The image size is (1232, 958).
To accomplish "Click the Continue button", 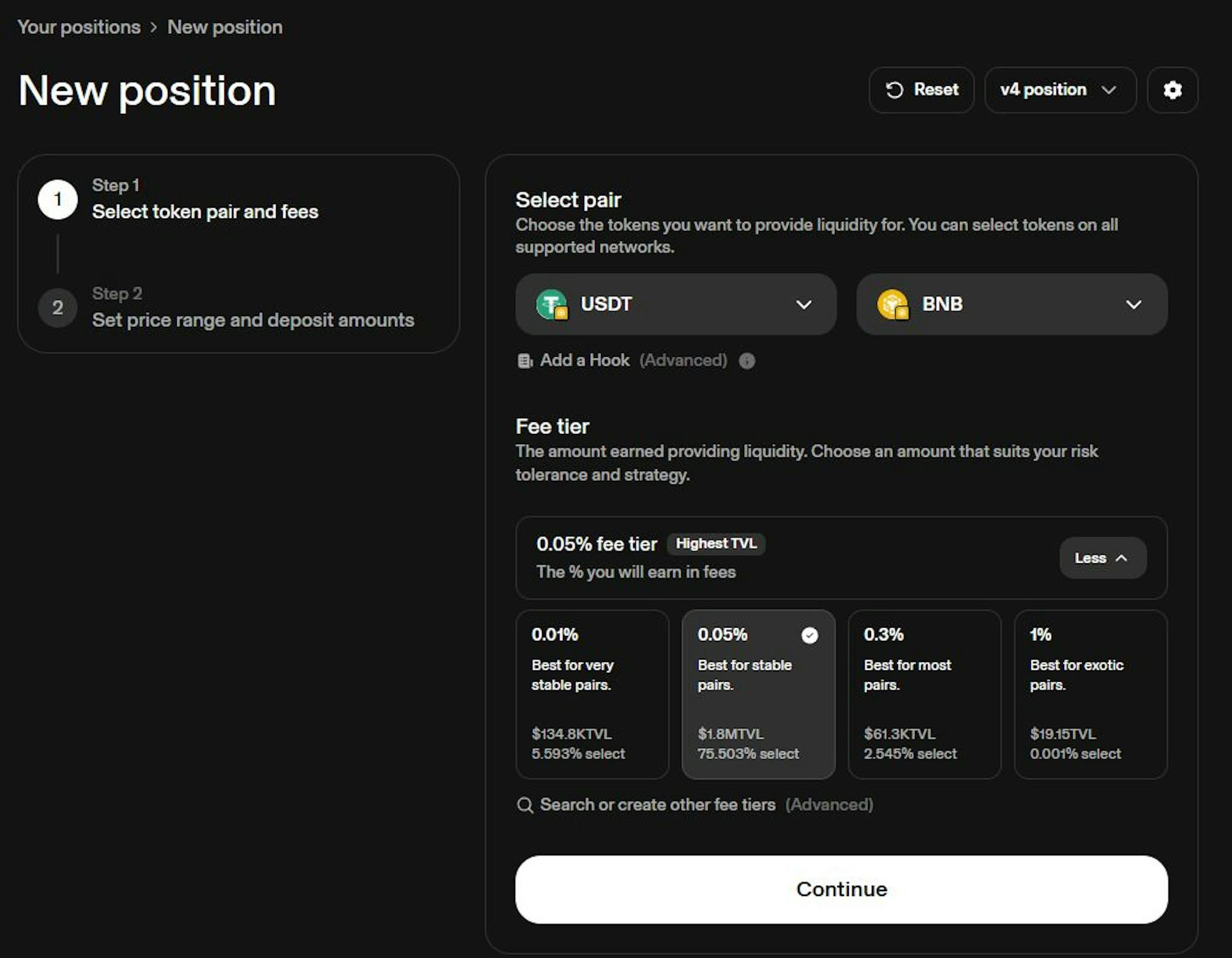I will pos(842,889).
